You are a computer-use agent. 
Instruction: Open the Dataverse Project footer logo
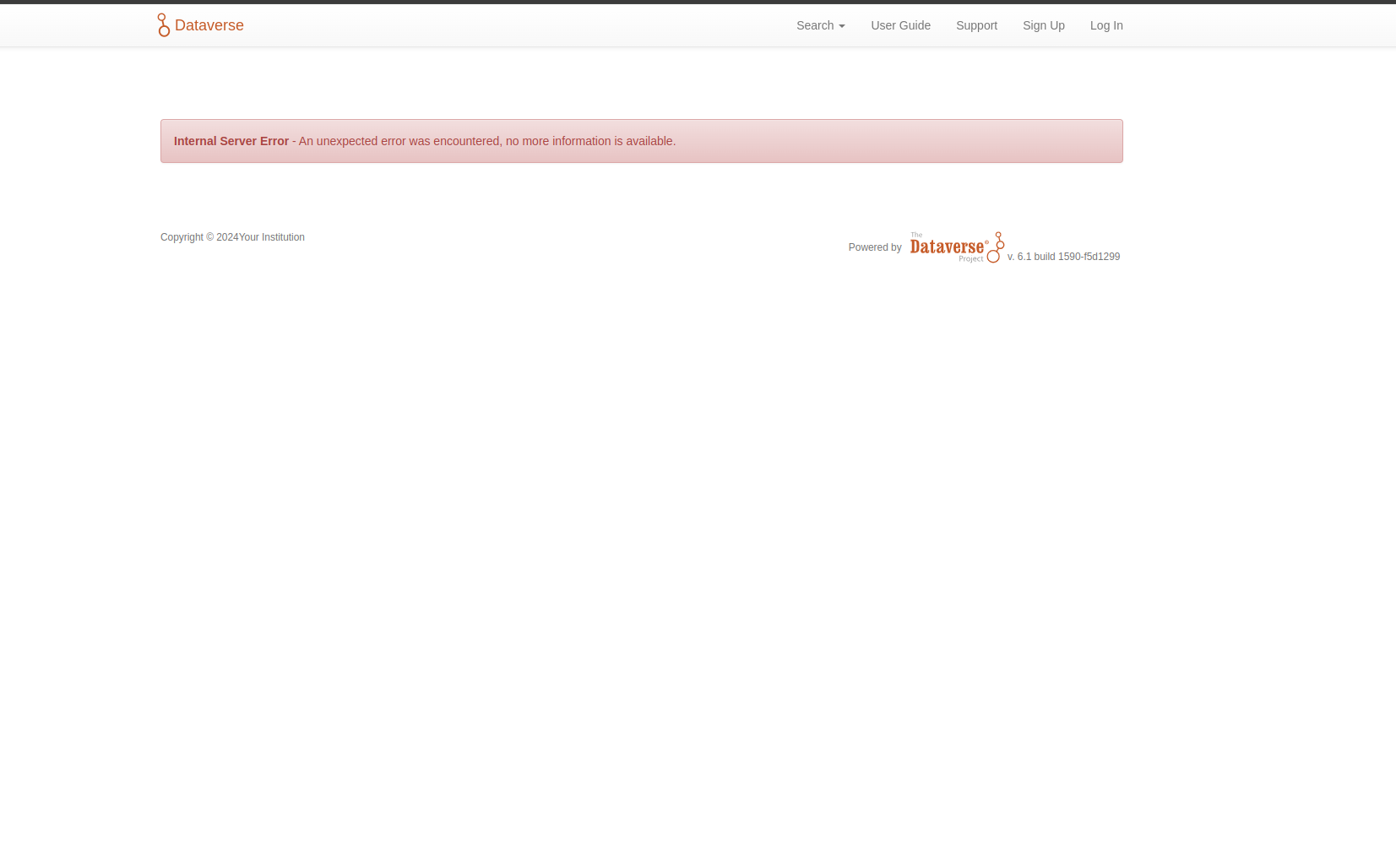(x=947, y=247)
